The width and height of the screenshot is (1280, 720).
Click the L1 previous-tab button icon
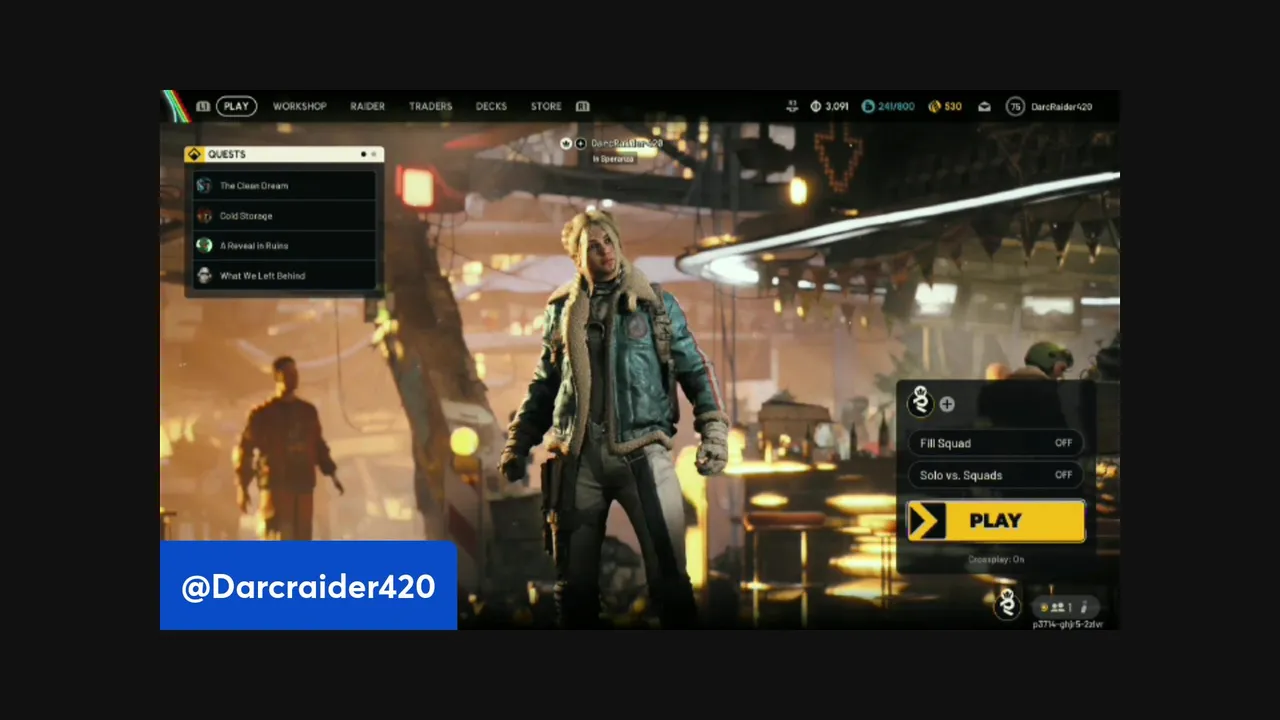coord(203,106)
